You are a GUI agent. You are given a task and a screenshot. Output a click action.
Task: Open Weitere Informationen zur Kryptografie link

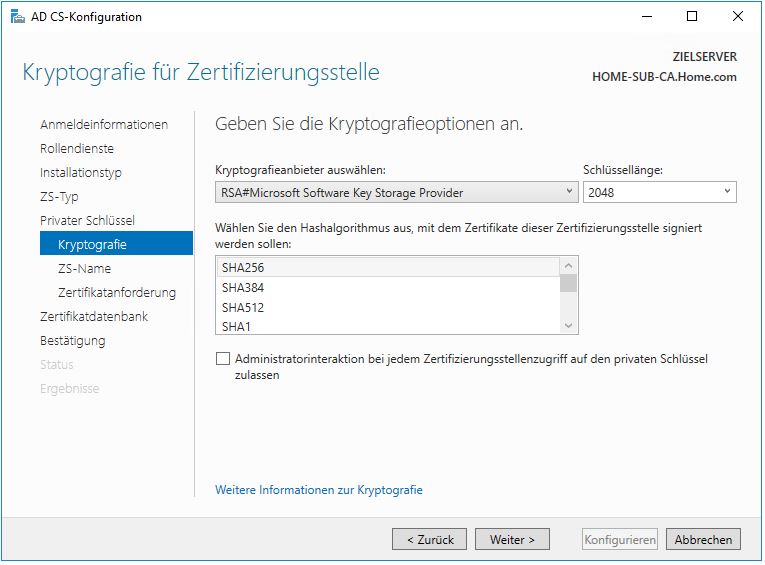point(319,490)
